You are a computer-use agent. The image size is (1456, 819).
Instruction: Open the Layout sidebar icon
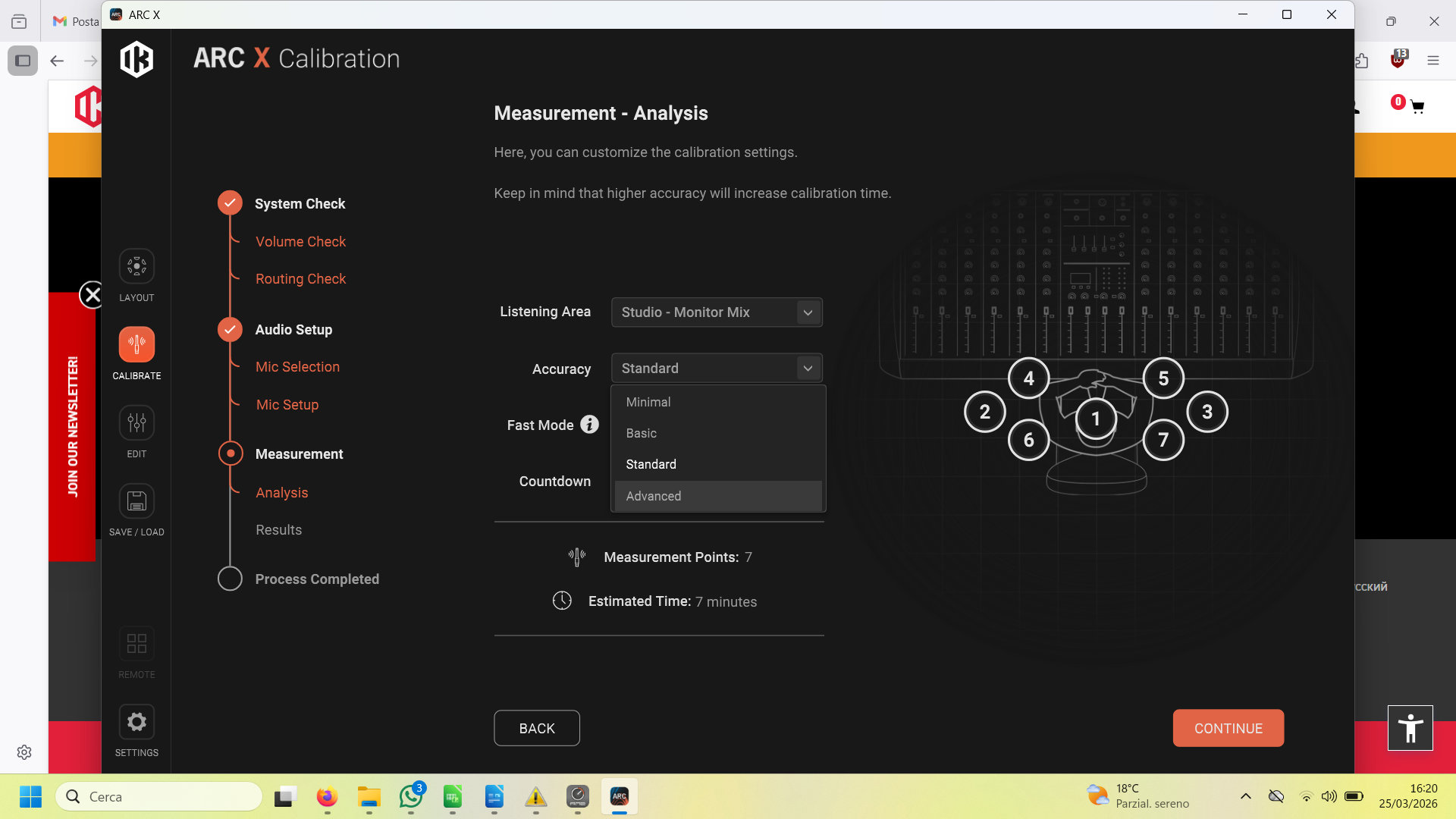click(136, 267)
